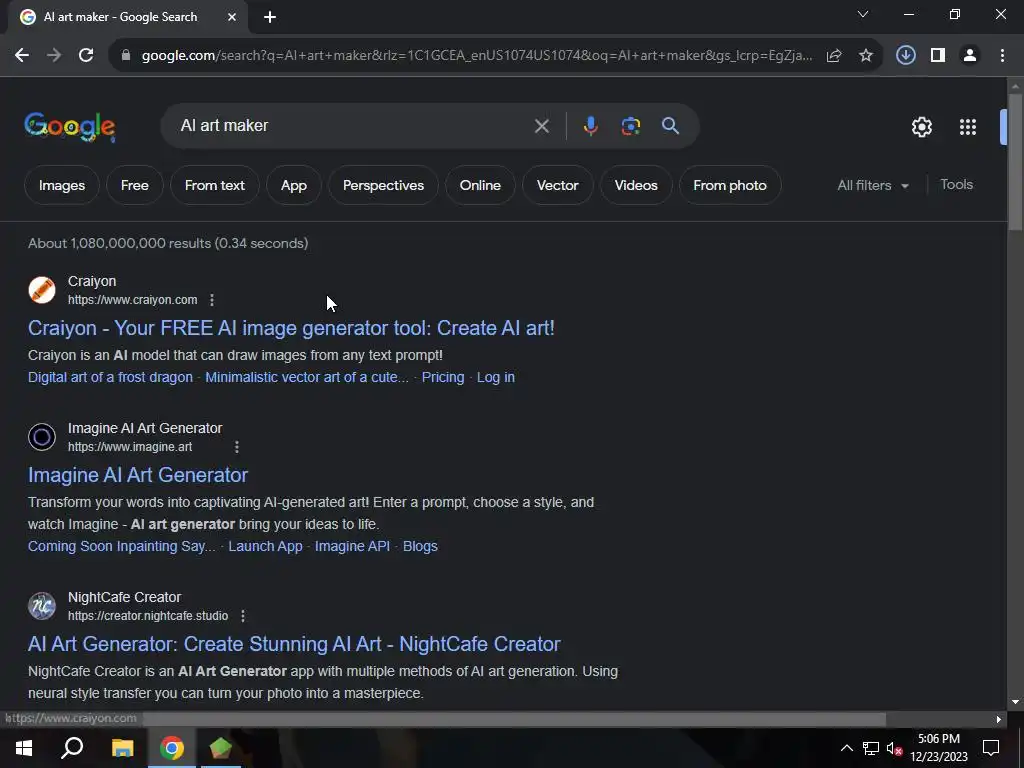Image resolution: width=1024 pixels, height=768 pixels.
Task: Open the Chrome side panel
Action: click(938, 56)
